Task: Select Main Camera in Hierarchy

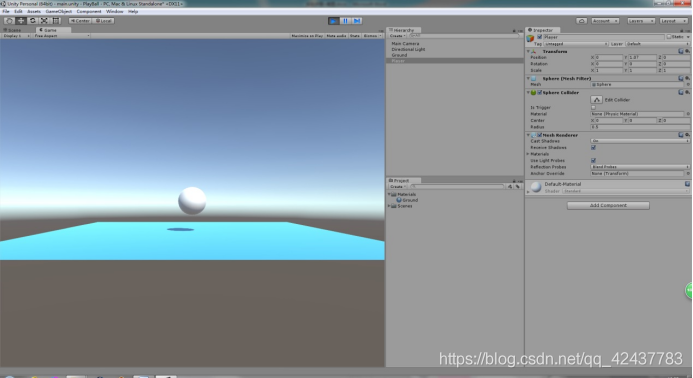Action: [x=405, y=44]
